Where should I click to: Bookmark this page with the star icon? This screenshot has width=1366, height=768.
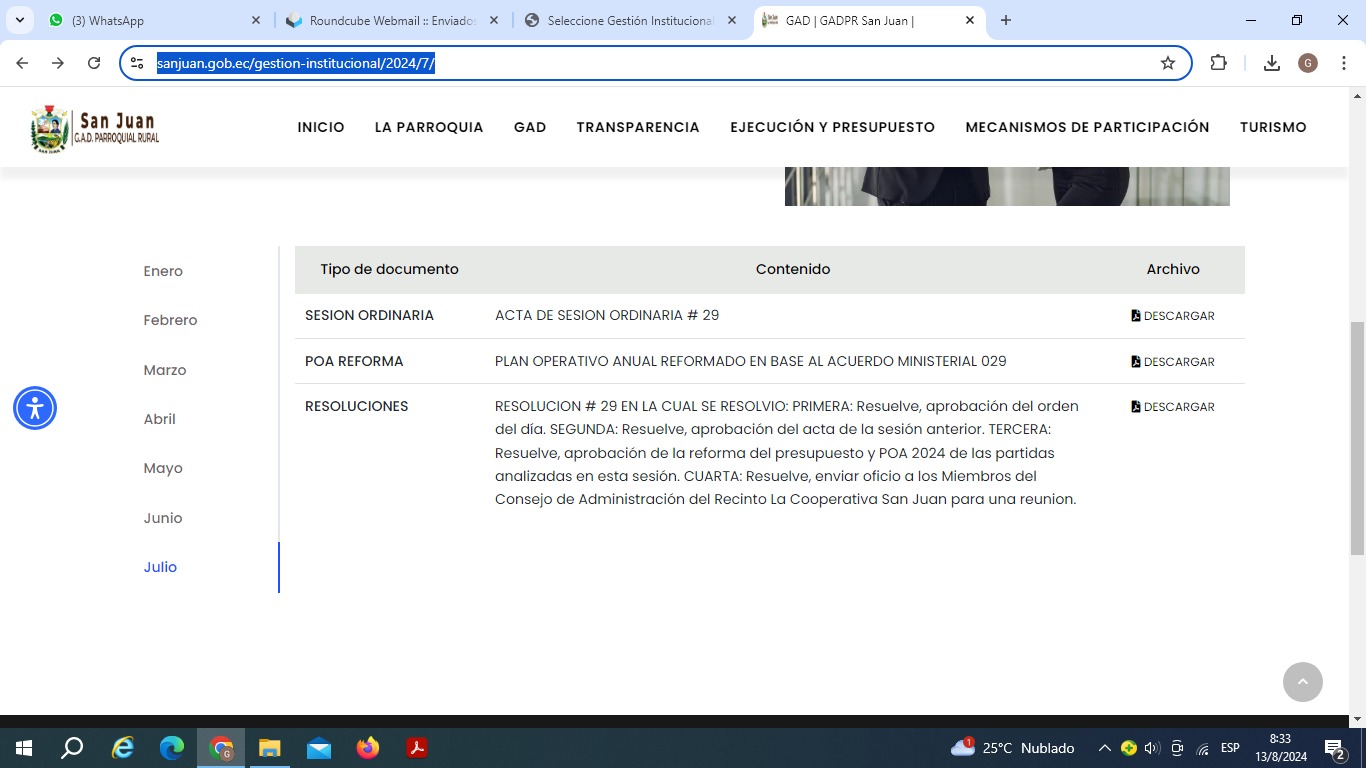pyautogui.click(x=1167, y=63)
